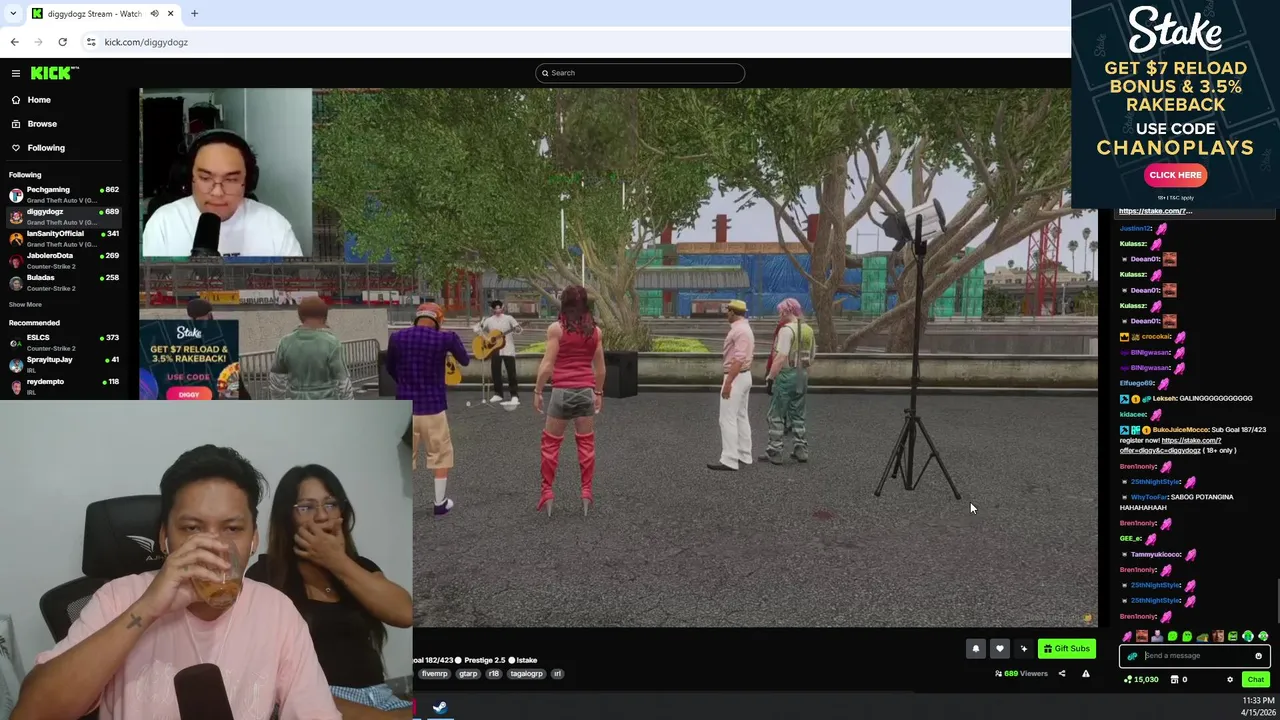Open recommended reydempto channel
The height and width of the screenshot is (720, 1280).
(x=64, y=386)
